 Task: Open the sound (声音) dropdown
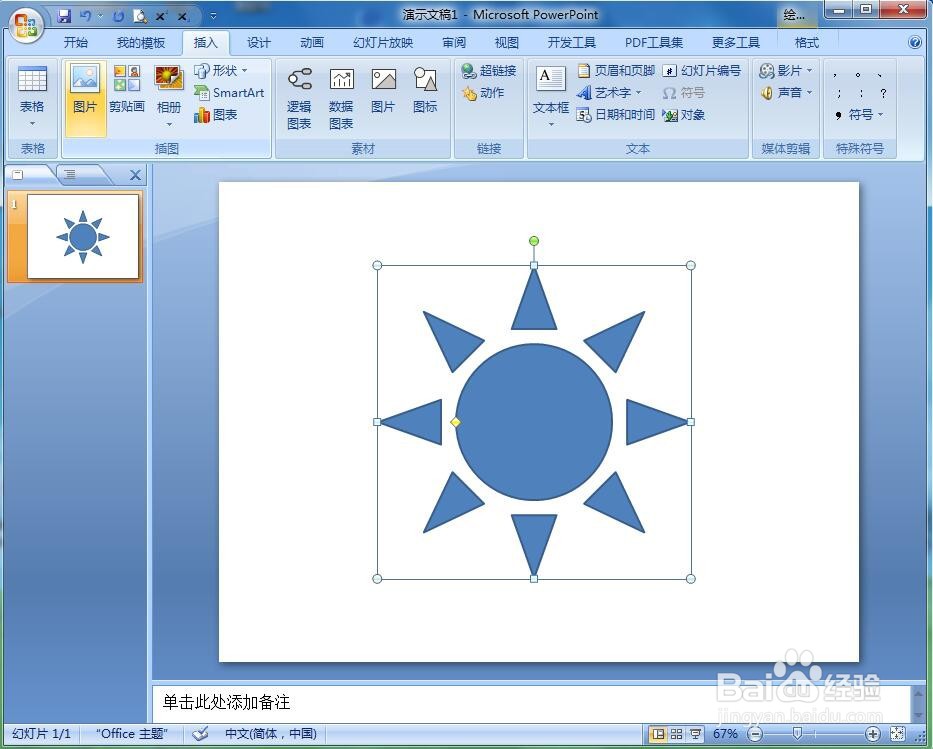[x=786, y=92]
